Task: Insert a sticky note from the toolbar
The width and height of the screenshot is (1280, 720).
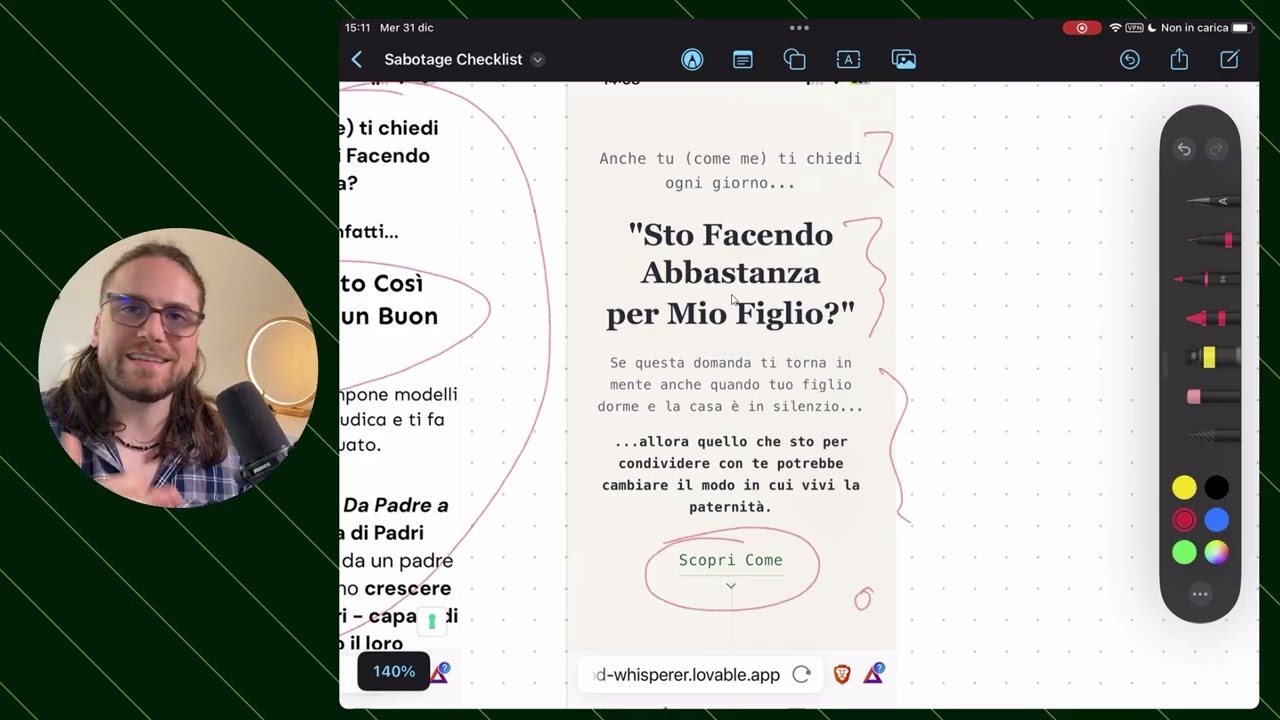Action: 743,60
